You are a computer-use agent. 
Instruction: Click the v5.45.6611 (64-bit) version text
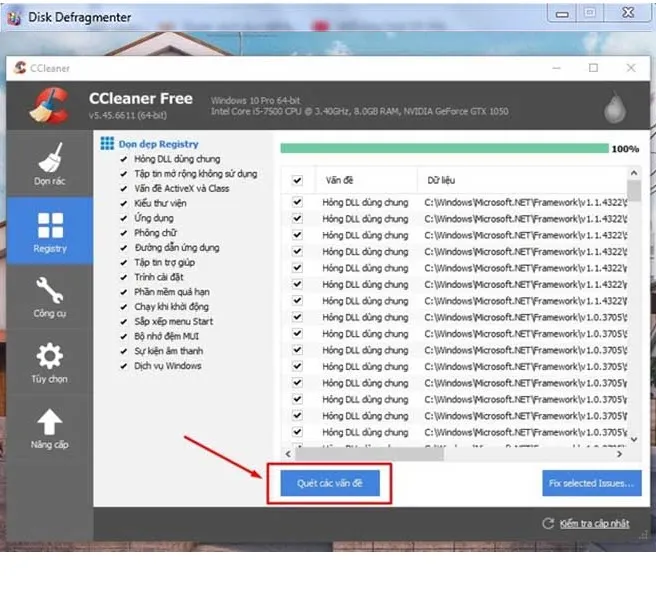click(128, 115)
